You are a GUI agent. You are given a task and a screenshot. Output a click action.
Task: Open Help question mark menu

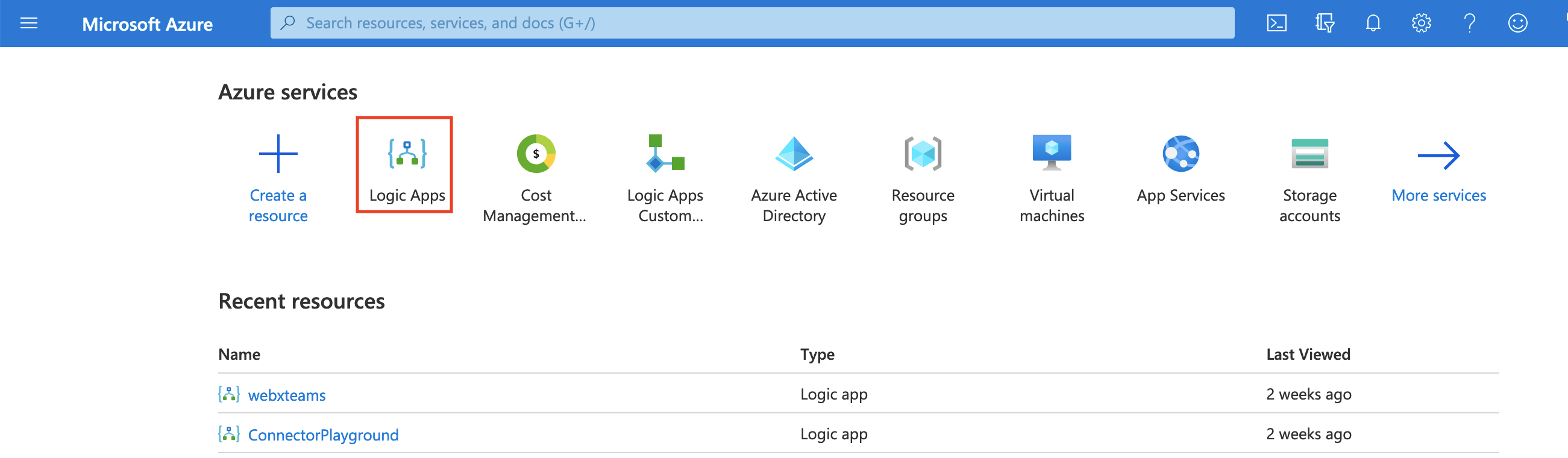(x=1469, y=23)
